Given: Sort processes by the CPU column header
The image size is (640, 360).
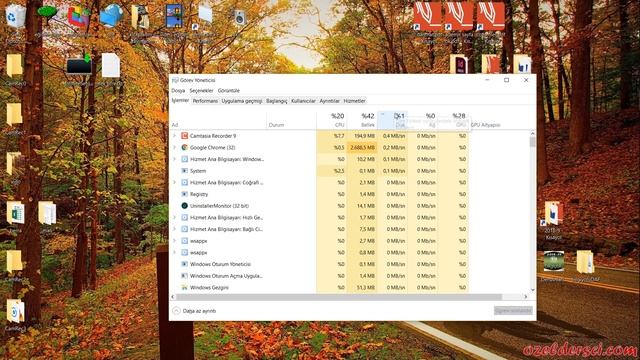Looking at the screenshot, I should (331, 120).
